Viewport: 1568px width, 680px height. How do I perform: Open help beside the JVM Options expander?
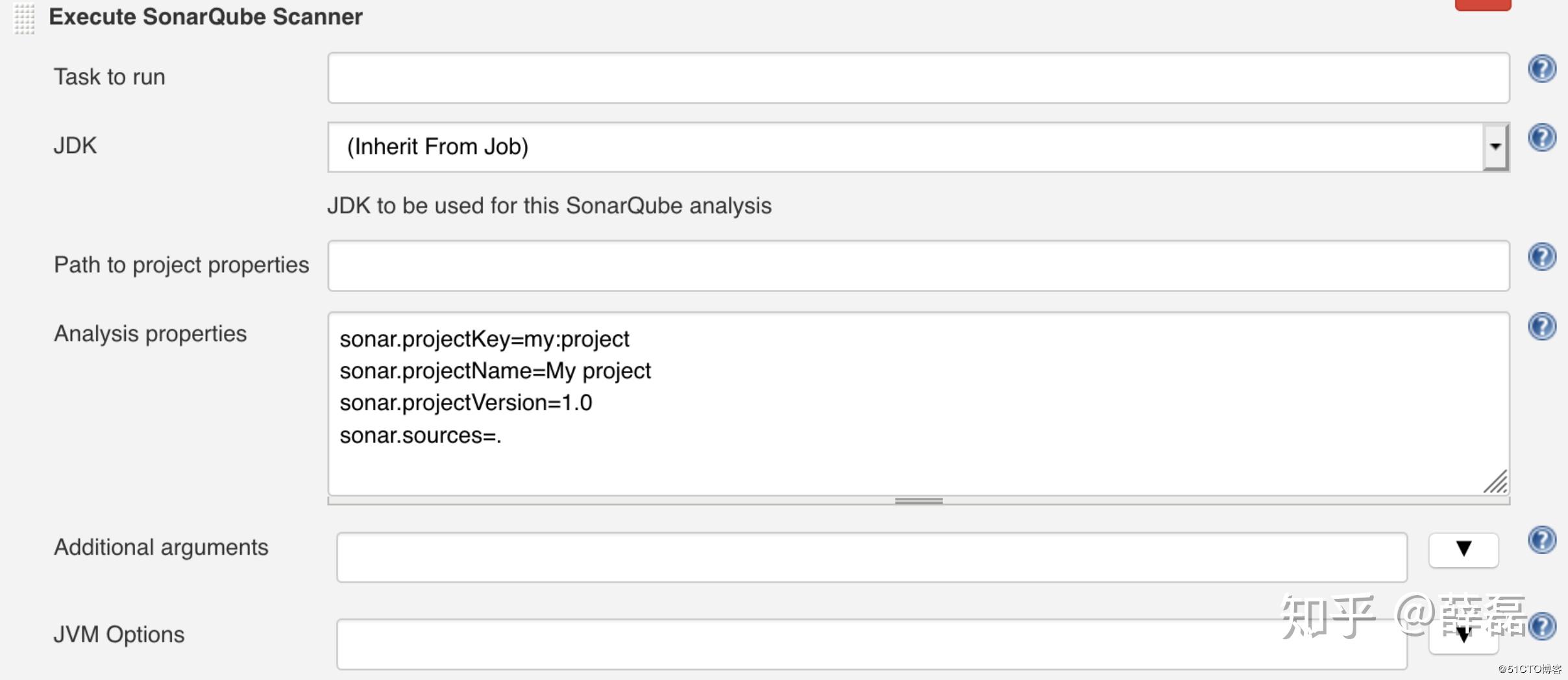pyautogui.click(x=1543, y=627)
